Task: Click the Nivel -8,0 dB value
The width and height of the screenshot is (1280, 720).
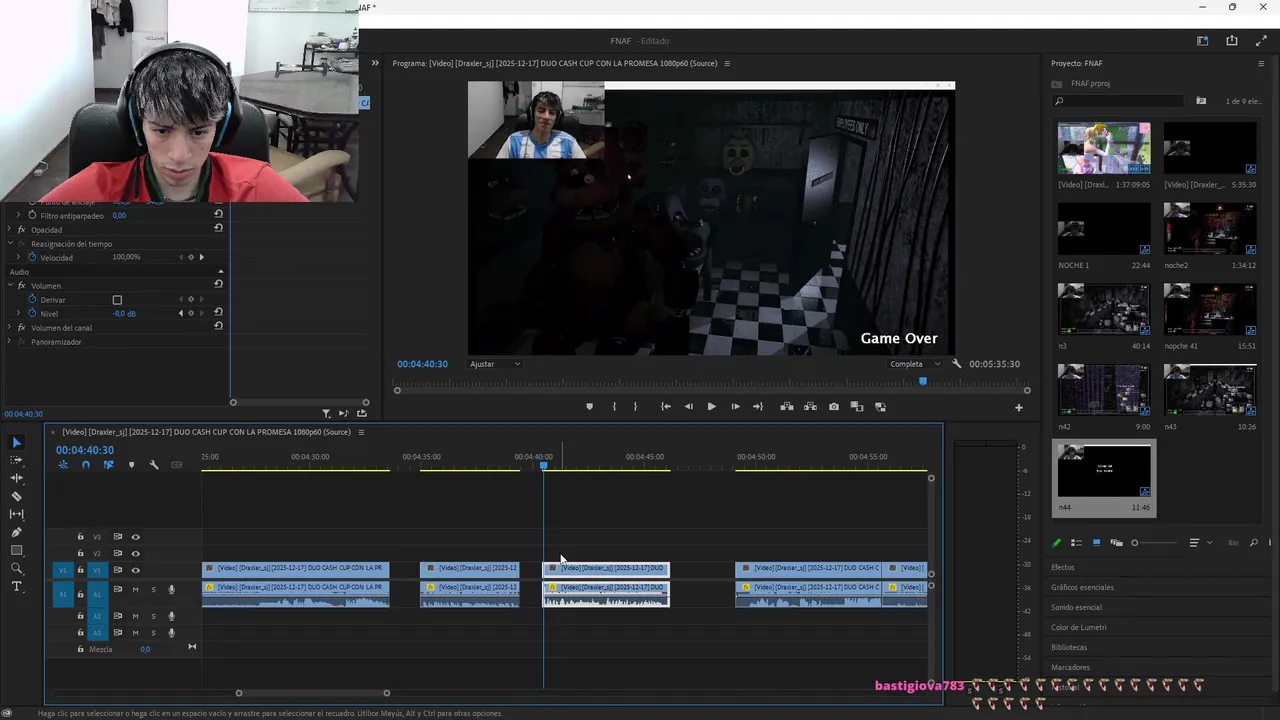Action: click(x=124, y=314)
